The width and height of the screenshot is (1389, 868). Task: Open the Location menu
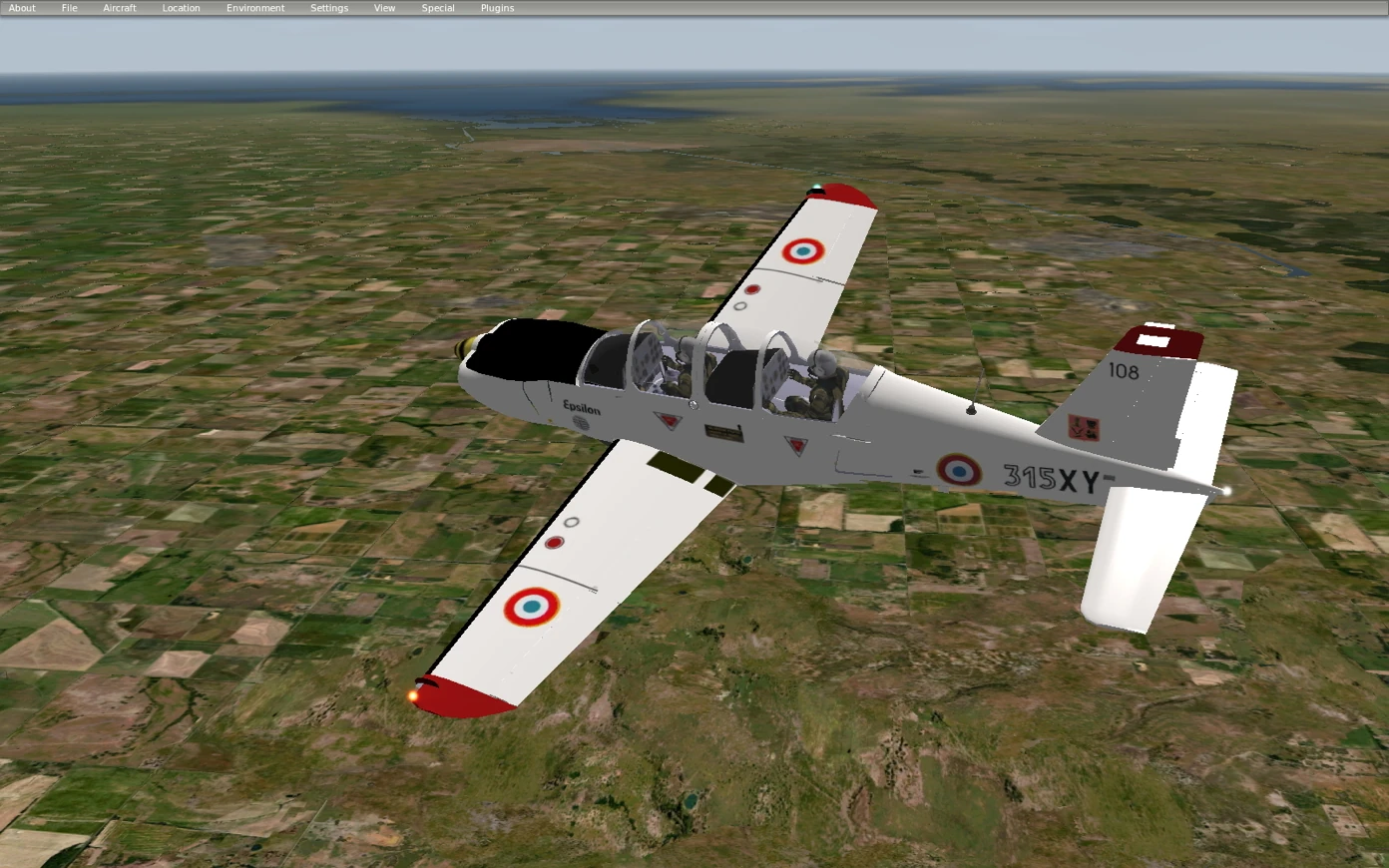click(181, 8)
